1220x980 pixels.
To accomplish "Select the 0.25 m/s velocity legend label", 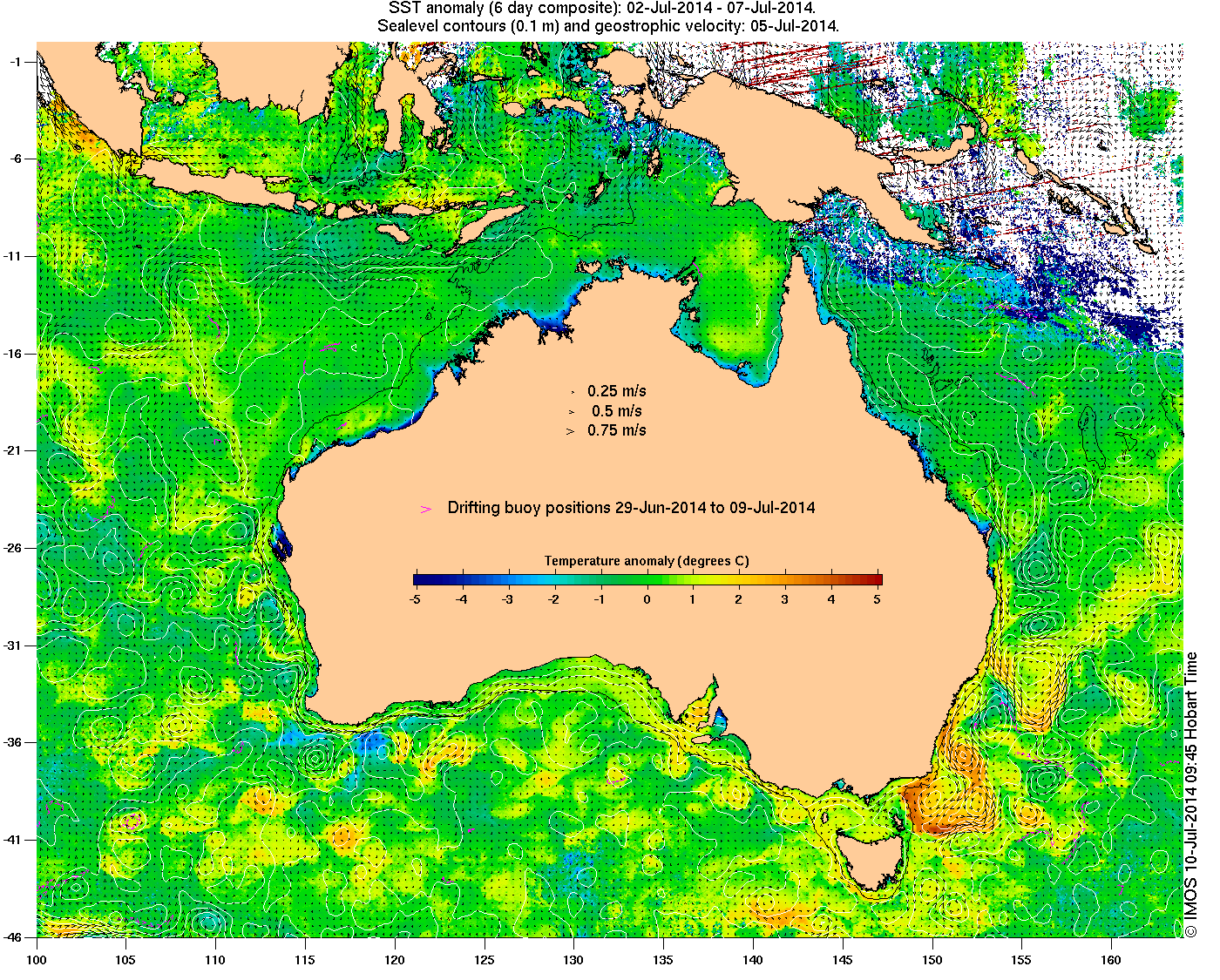I will [617, 391].
